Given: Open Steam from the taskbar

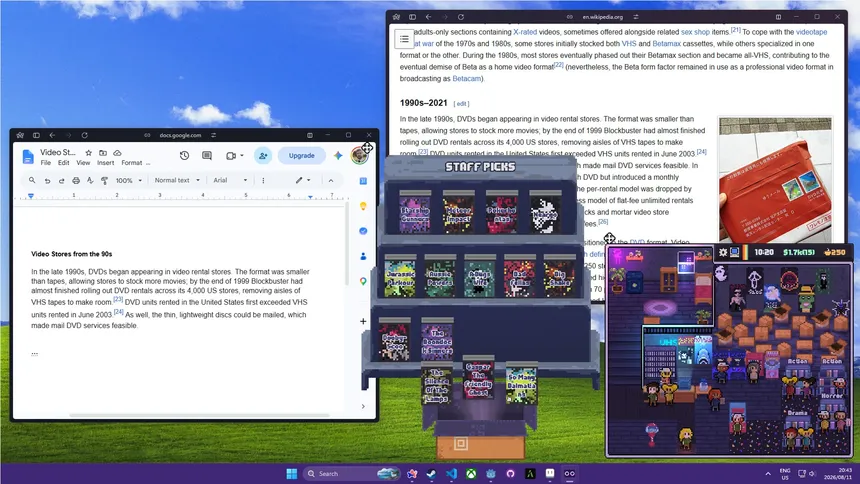Looking at the screenshot, I should click(432, 474).
